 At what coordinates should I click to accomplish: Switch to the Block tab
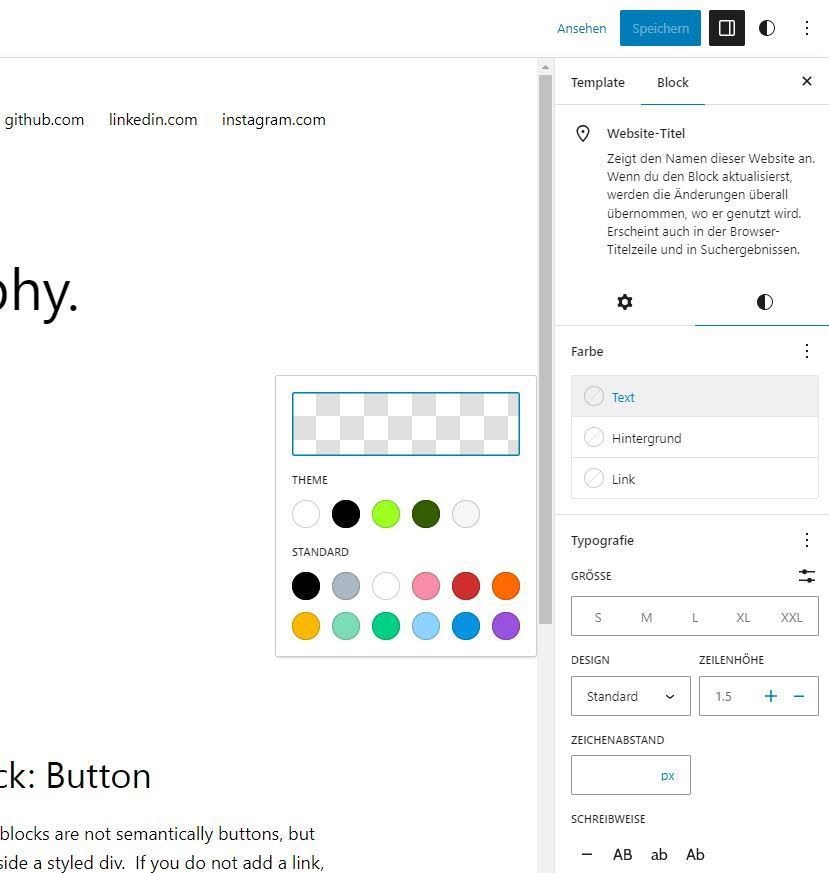click(673, 82)
